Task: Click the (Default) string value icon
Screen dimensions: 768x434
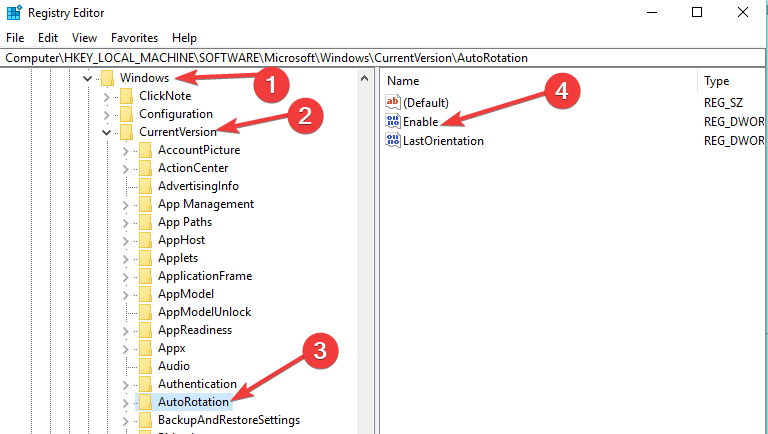Action: click(393, 102)
